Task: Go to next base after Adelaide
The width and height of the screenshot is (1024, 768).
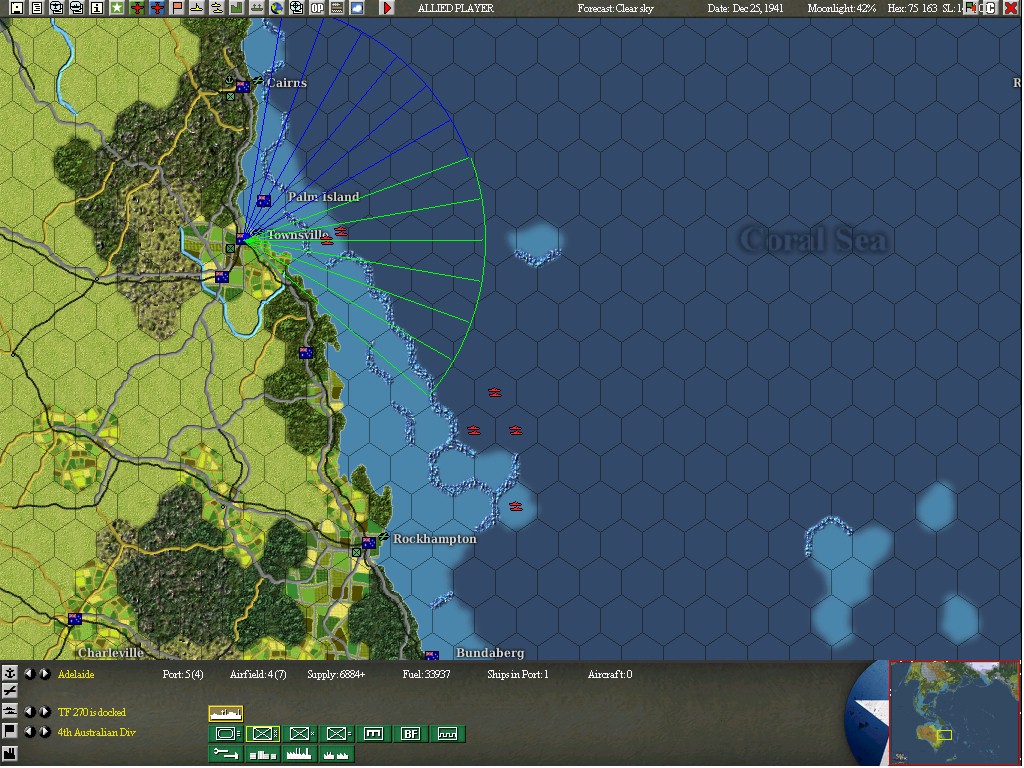Action: [44, 673]
